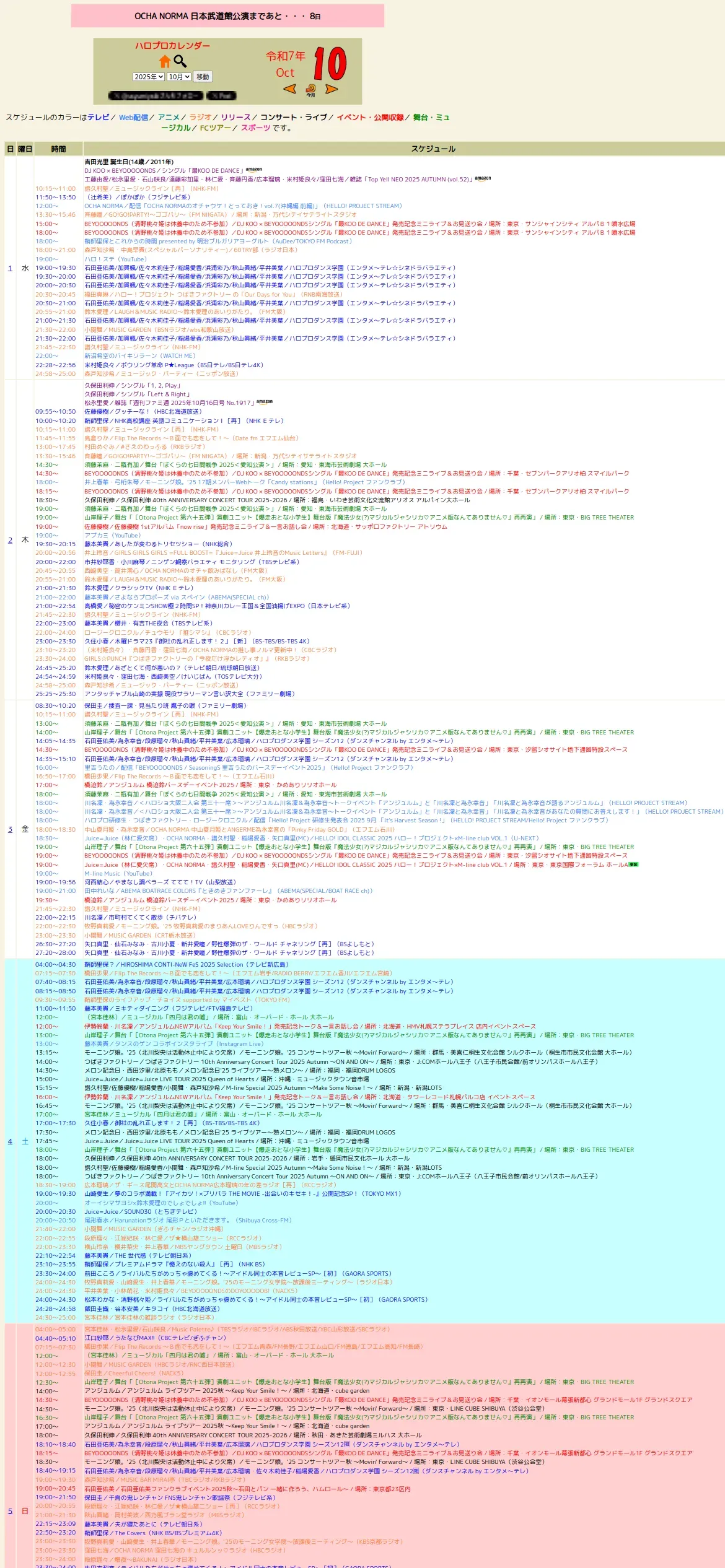
Task: Select 飯田圭織・谷本安美／キタコイ entry
Action: 152,1309
